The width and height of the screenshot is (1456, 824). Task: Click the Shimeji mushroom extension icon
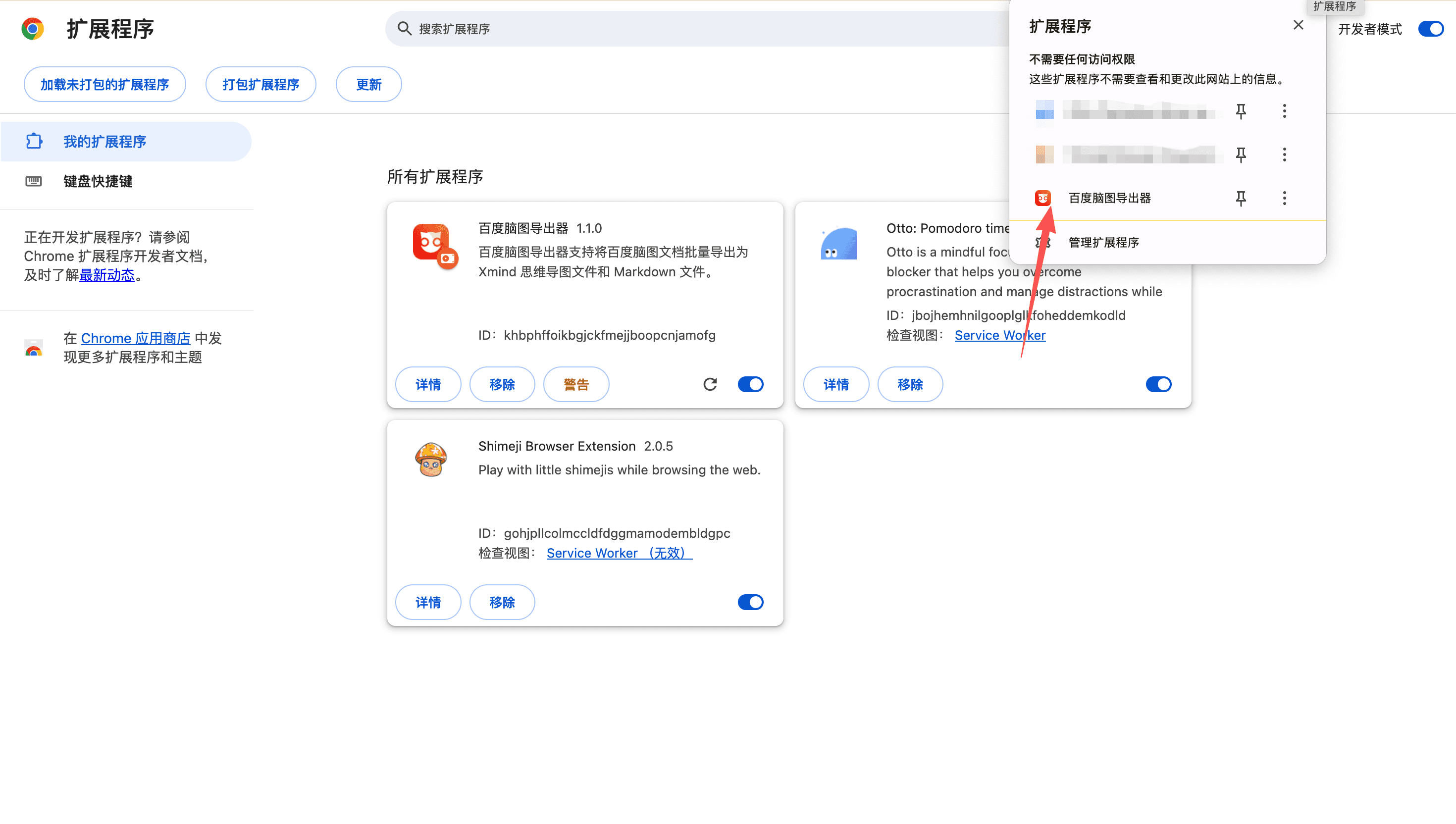point(431,459)
